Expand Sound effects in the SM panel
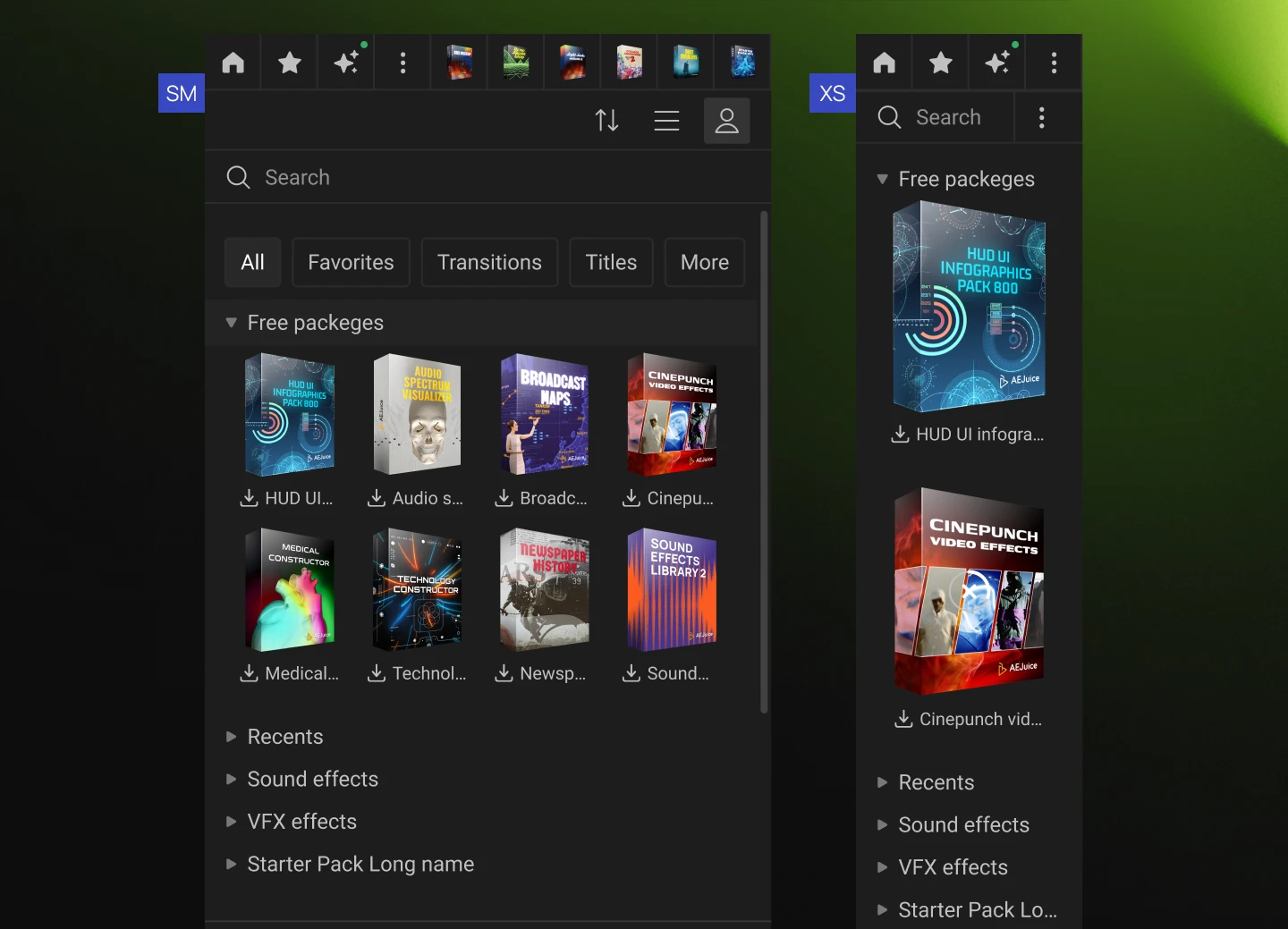Screen dimensions: 1288x929 coord(232,779)
